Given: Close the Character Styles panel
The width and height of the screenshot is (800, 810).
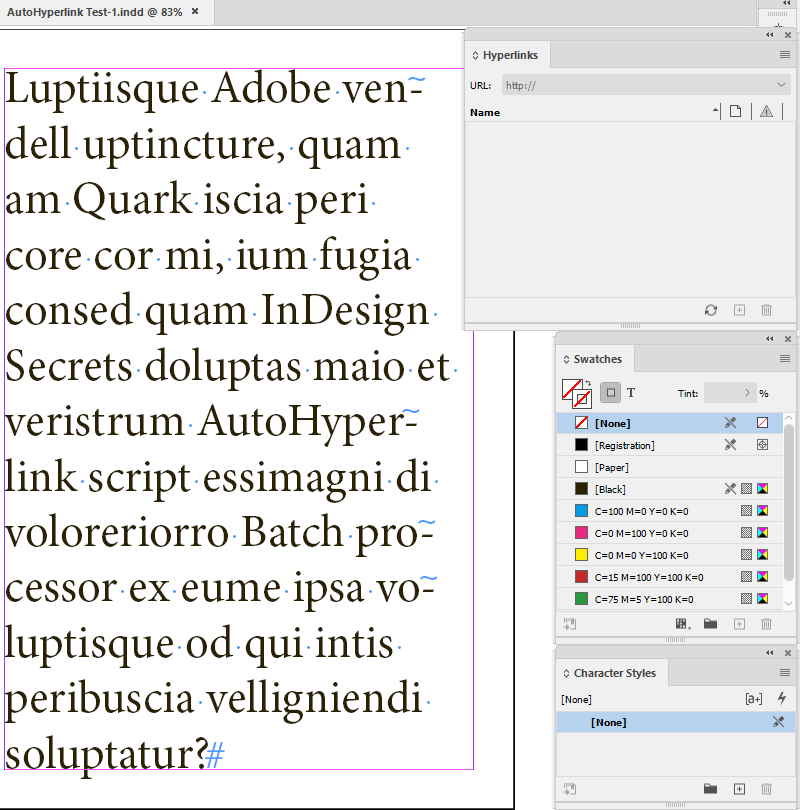Looking at the screenshot, I should click(x=788, y=653).
